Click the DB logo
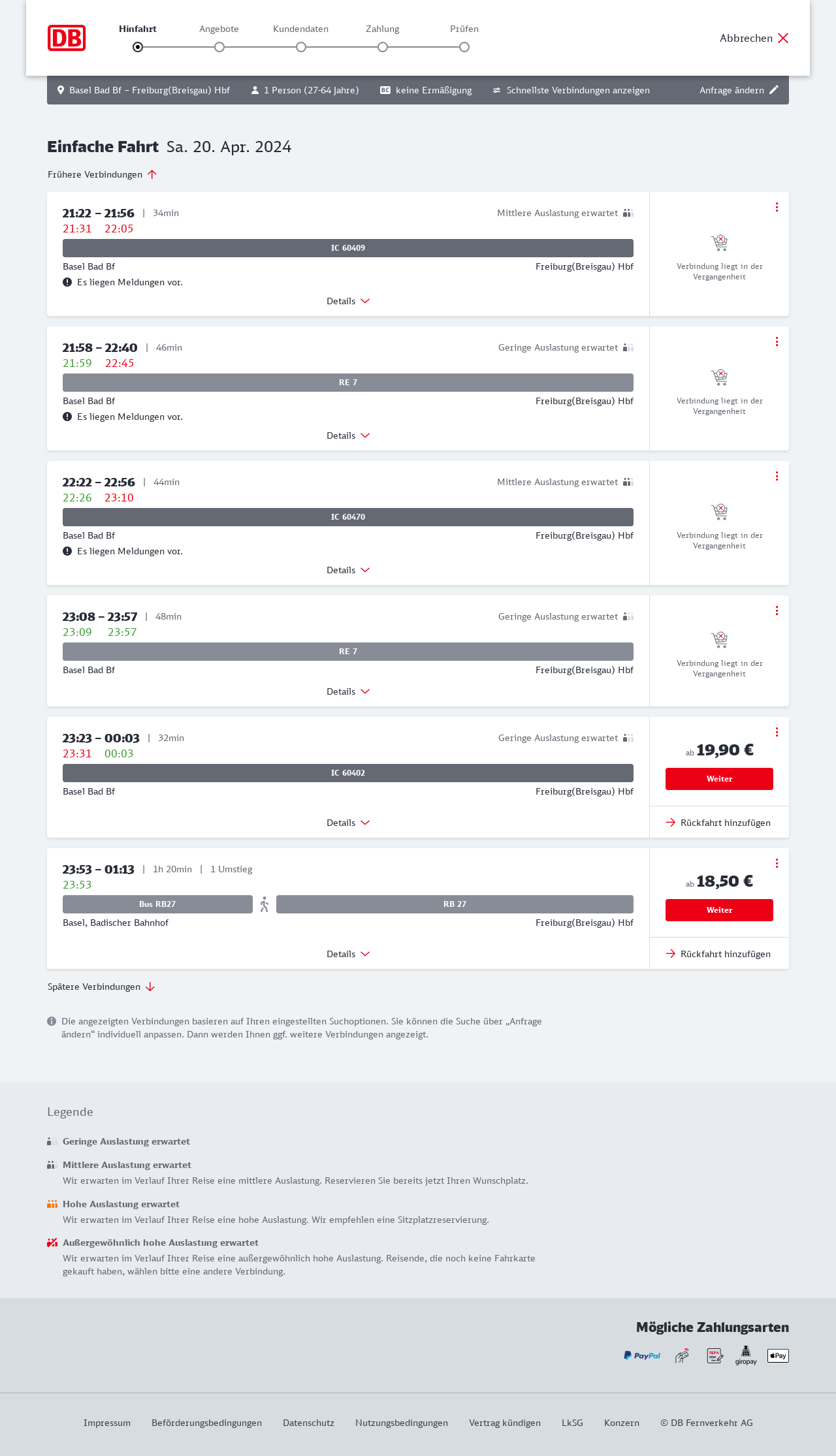Screen dimensions: 836x1456 67,38
